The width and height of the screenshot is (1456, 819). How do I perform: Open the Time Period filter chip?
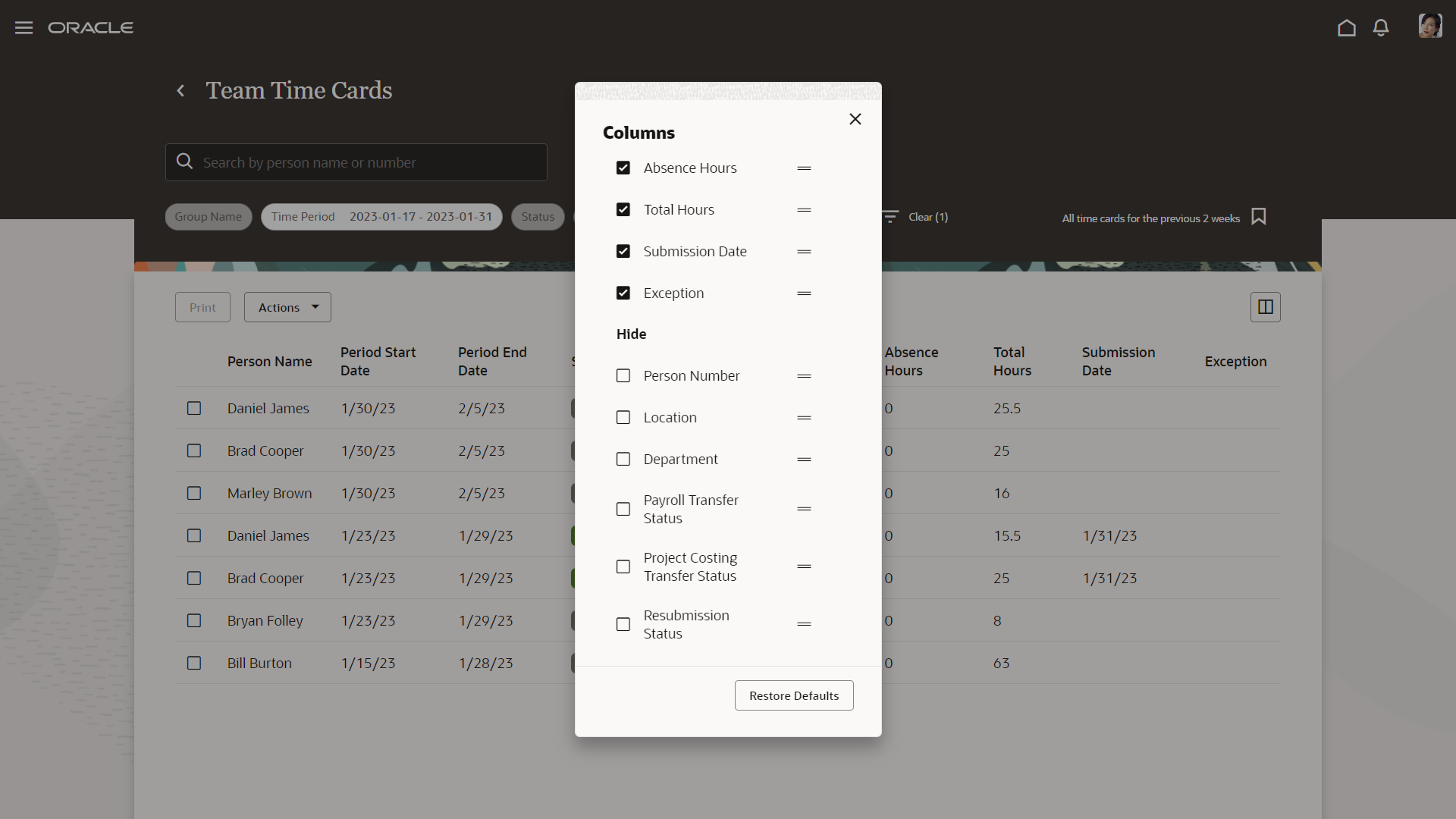click(x=381, y=217)
